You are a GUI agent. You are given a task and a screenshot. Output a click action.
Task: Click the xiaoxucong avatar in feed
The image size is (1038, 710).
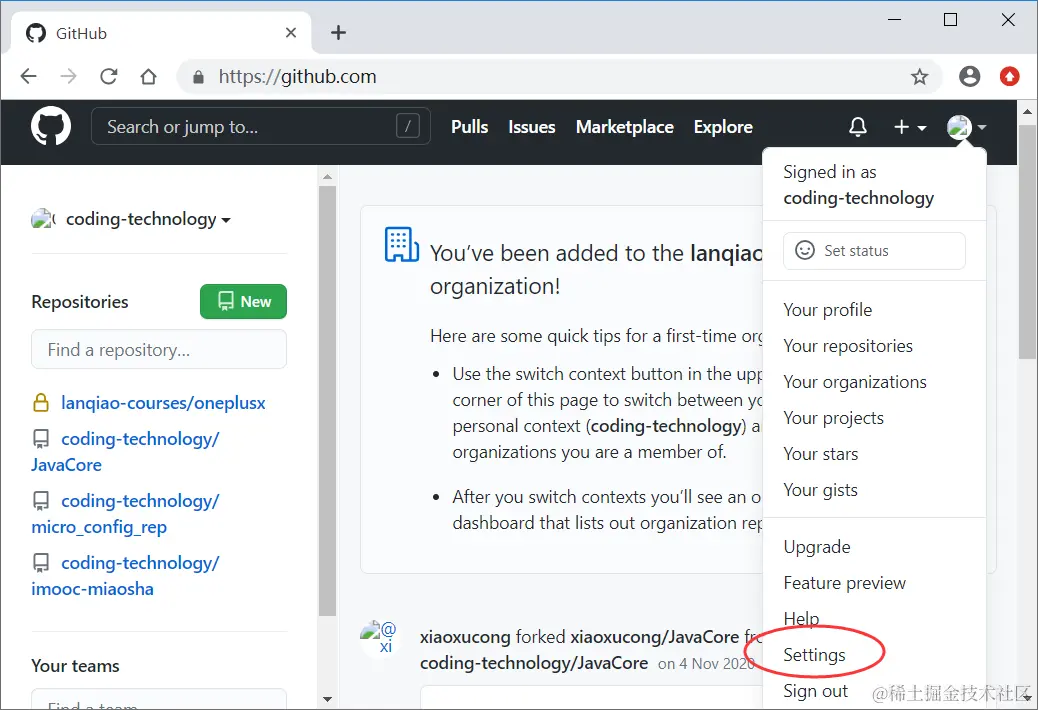click(378, 637)
